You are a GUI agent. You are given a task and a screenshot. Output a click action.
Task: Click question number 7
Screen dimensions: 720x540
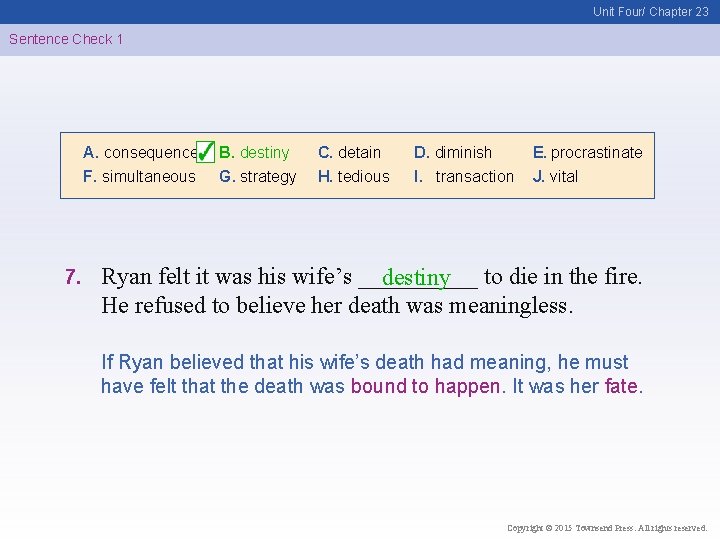[x=73, y=277]
